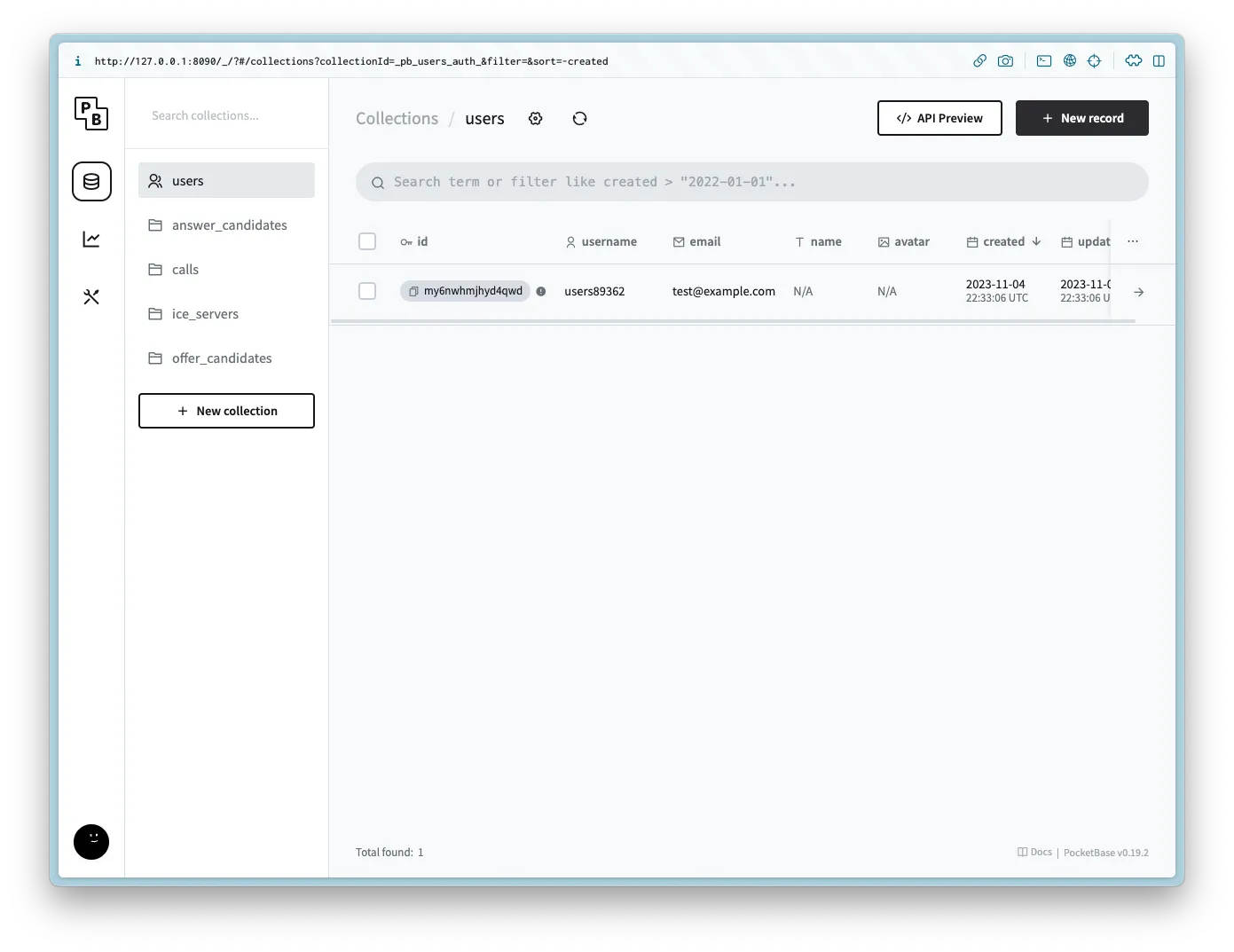Copy record id my6nwhmjhyd4qwd

point(413,291)
